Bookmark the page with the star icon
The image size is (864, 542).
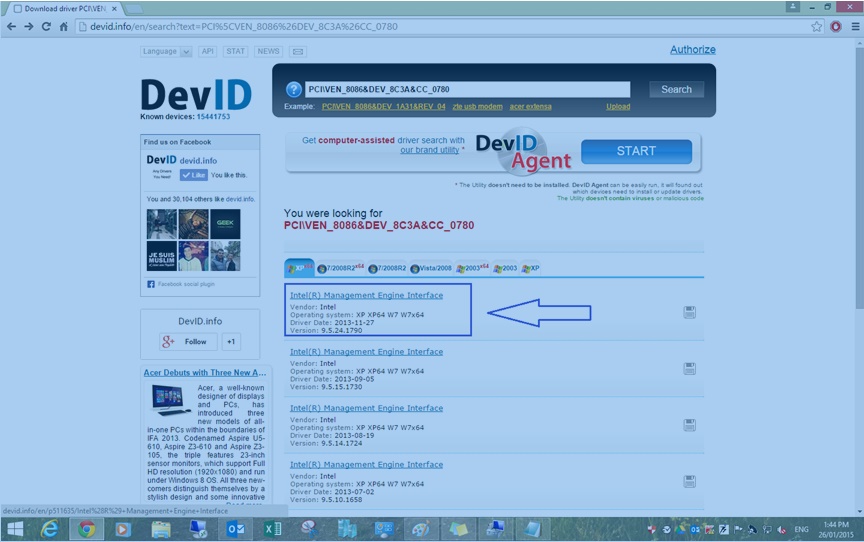click(817, 26)
